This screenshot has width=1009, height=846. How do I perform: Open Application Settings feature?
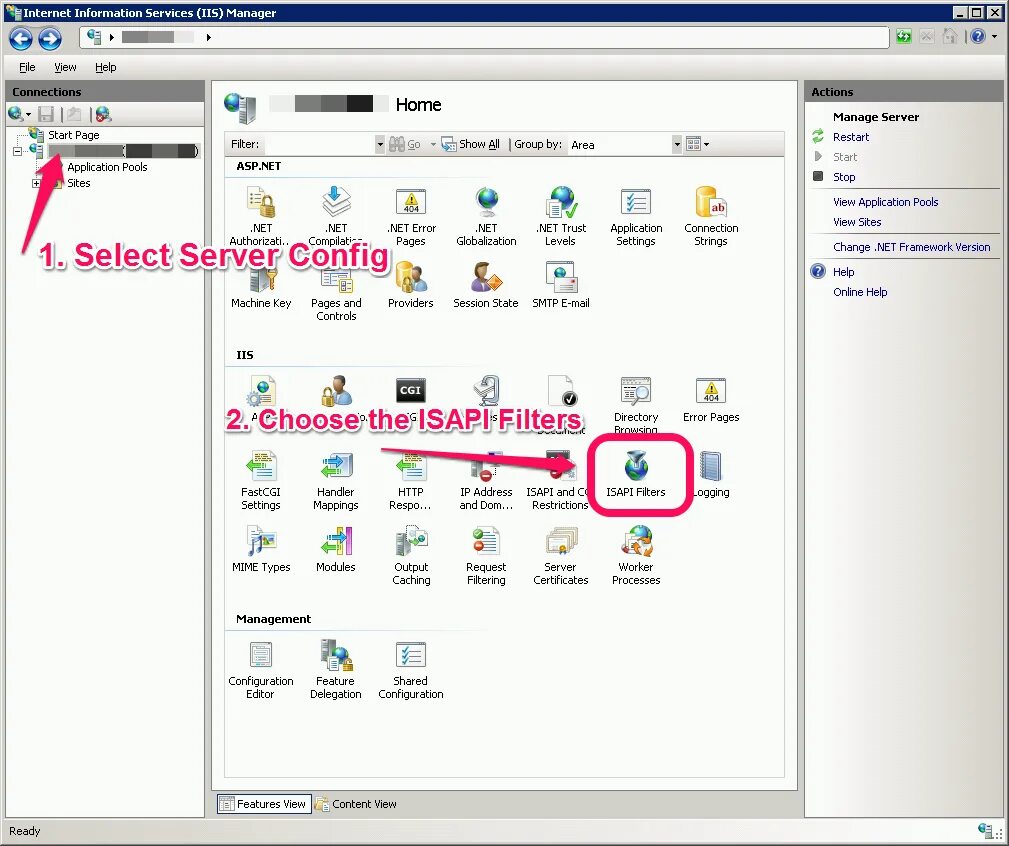(636, 217)
